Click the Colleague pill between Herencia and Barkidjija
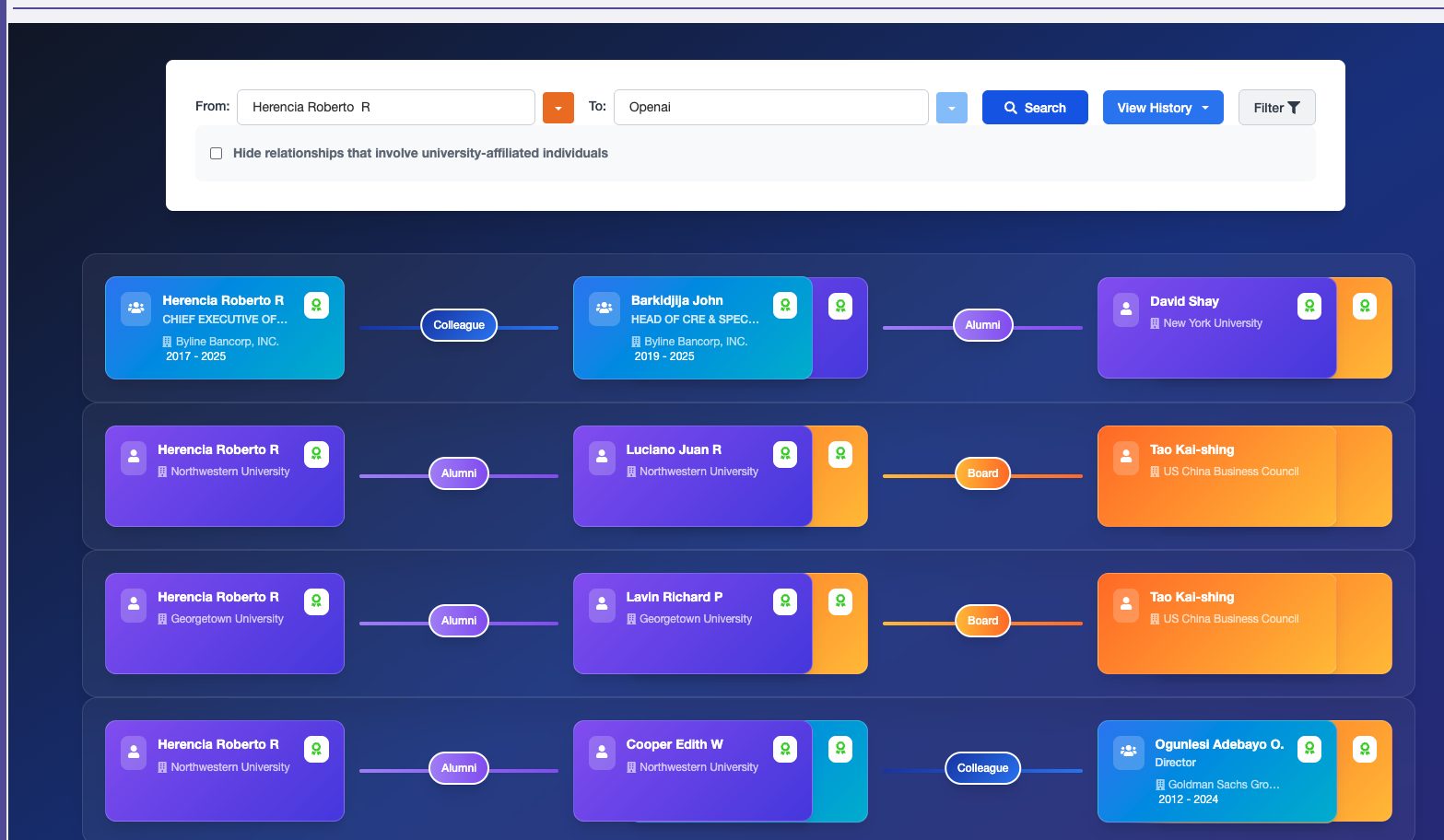The height and width of the screenshot is (840, 1444). [459, 325]
